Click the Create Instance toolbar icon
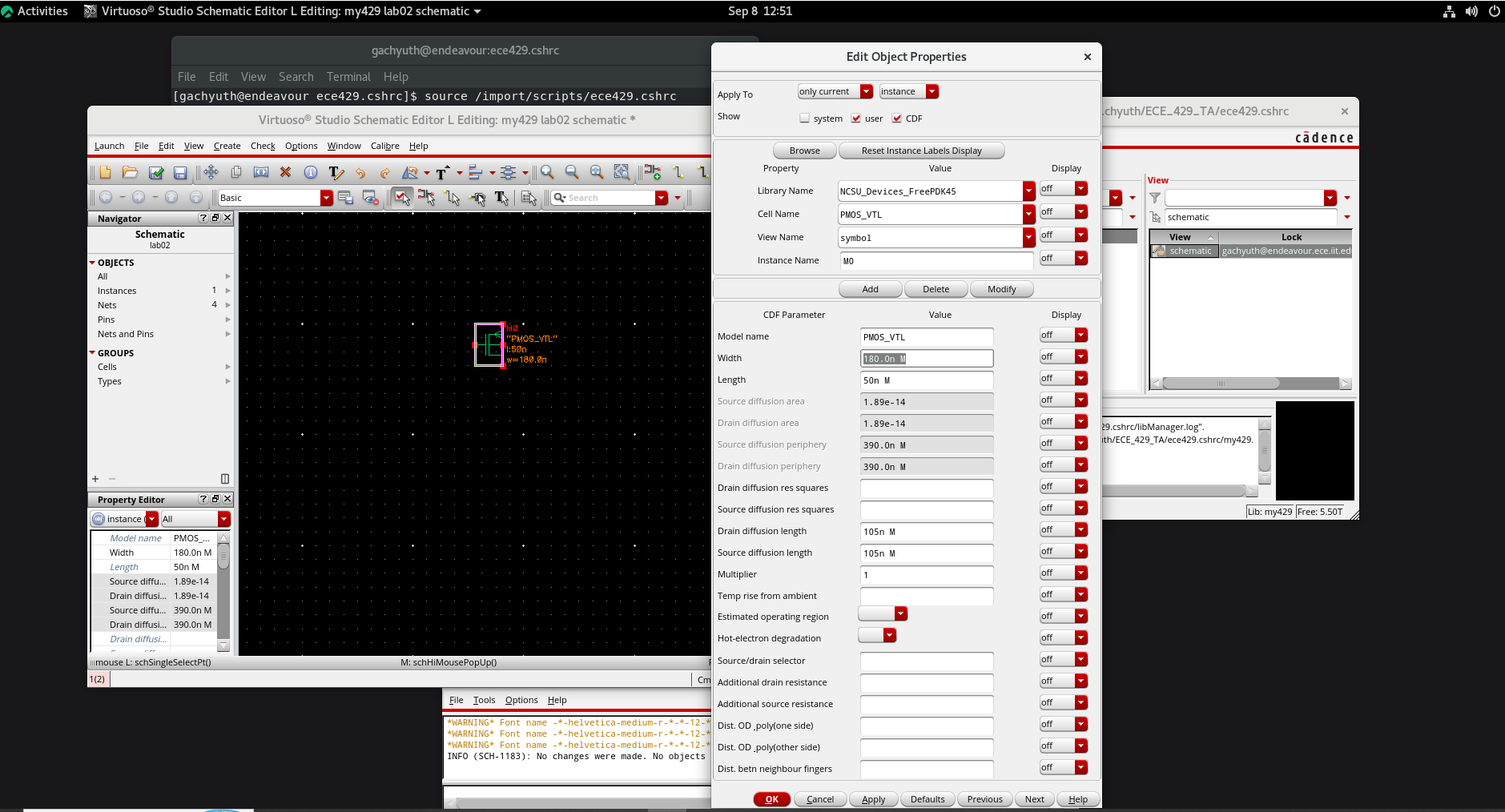This screenshot has height=812, width=1505. 653,172
